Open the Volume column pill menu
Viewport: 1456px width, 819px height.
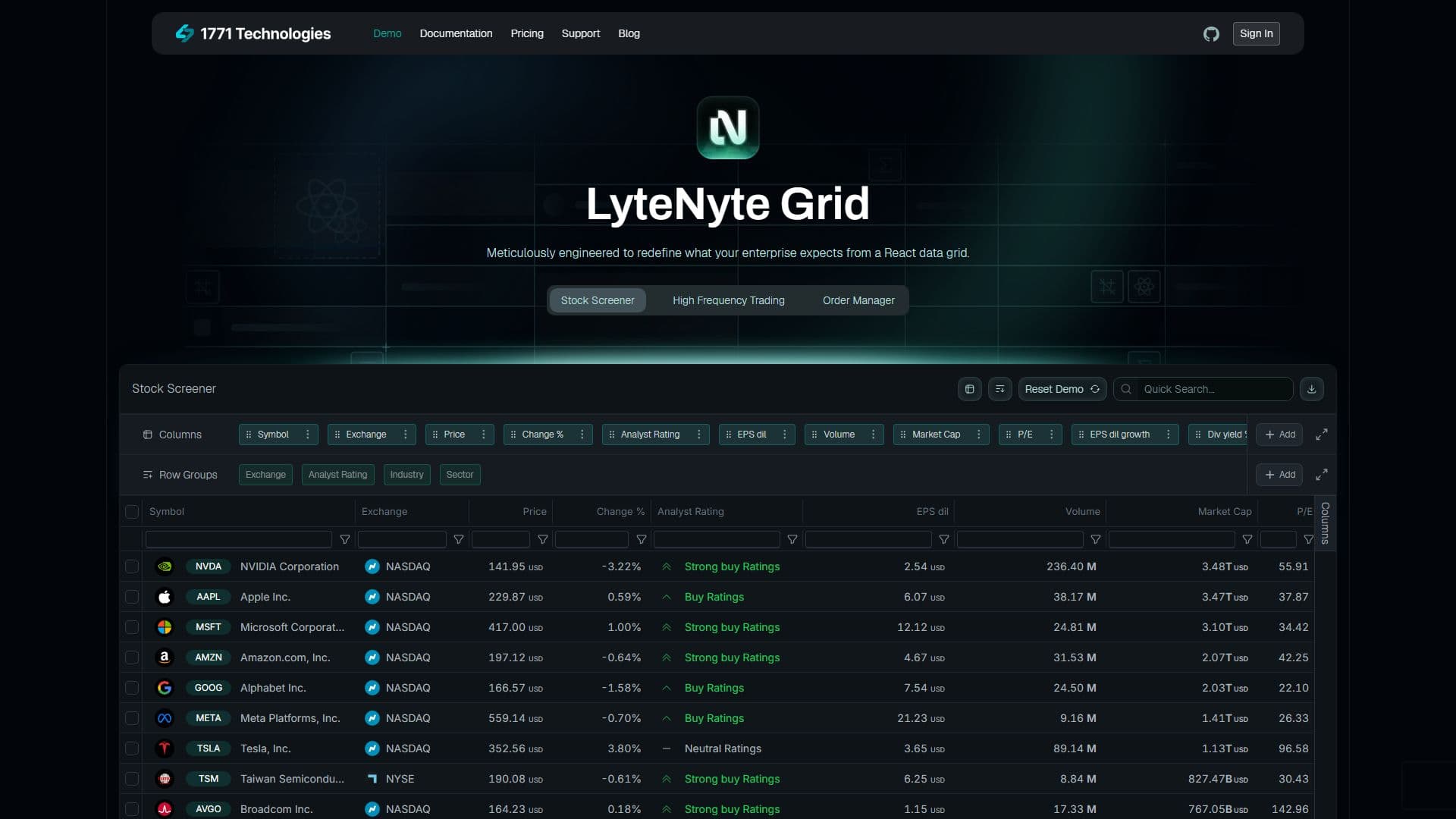point(873,435)
